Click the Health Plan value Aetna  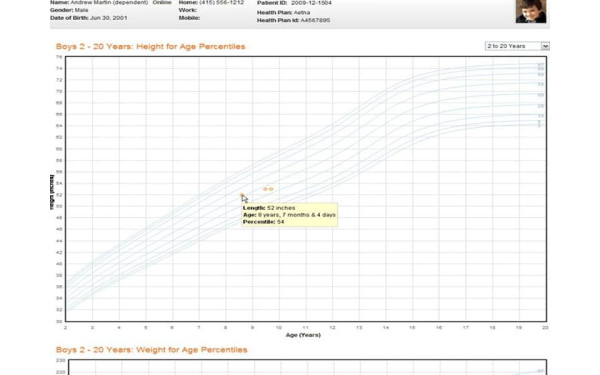click(x=302, y=13)
